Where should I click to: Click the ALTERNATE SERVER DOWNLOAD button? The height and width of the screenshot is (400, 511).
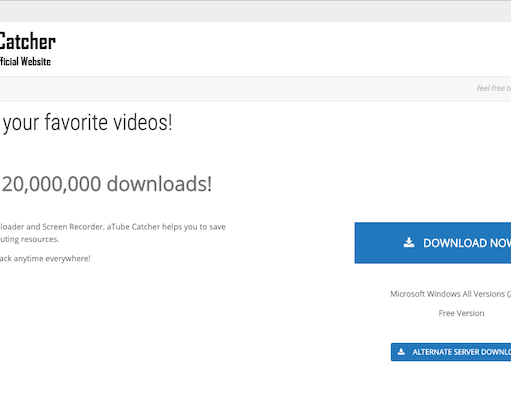click(x=451, y=352)
